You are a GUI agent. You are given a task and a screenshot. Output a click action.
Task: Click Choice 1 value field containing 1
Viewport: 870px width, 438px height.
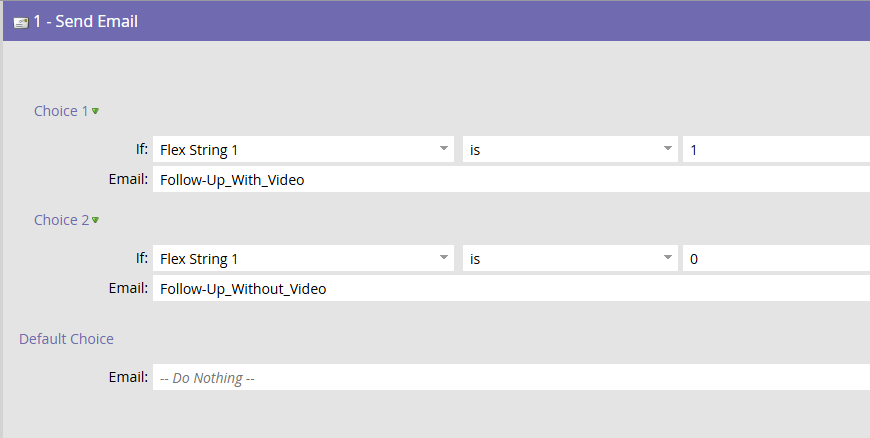point(775,150)
